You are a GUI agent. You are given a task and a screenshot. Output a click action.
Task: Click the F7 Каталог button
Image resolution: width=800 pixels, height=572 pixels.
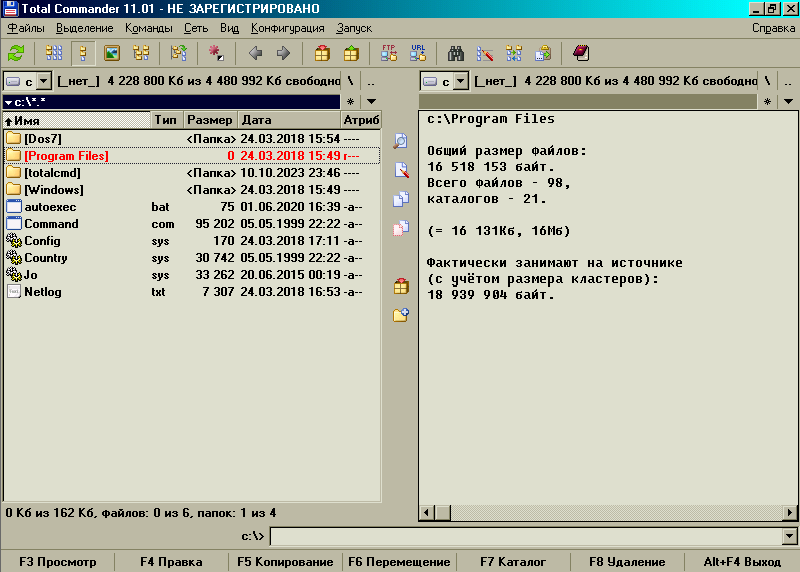[x=513, y=562]
